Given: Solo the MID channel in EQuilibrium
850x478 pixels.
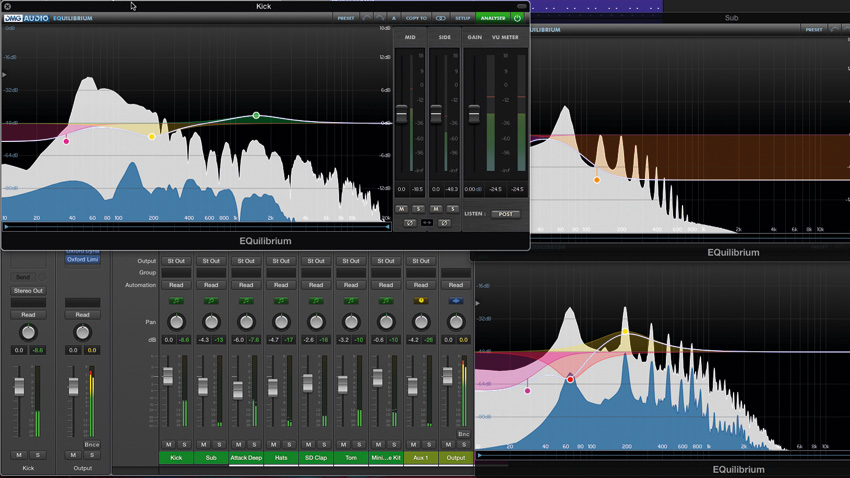Looking at the screenshot, I should click(x=418, y=209).
